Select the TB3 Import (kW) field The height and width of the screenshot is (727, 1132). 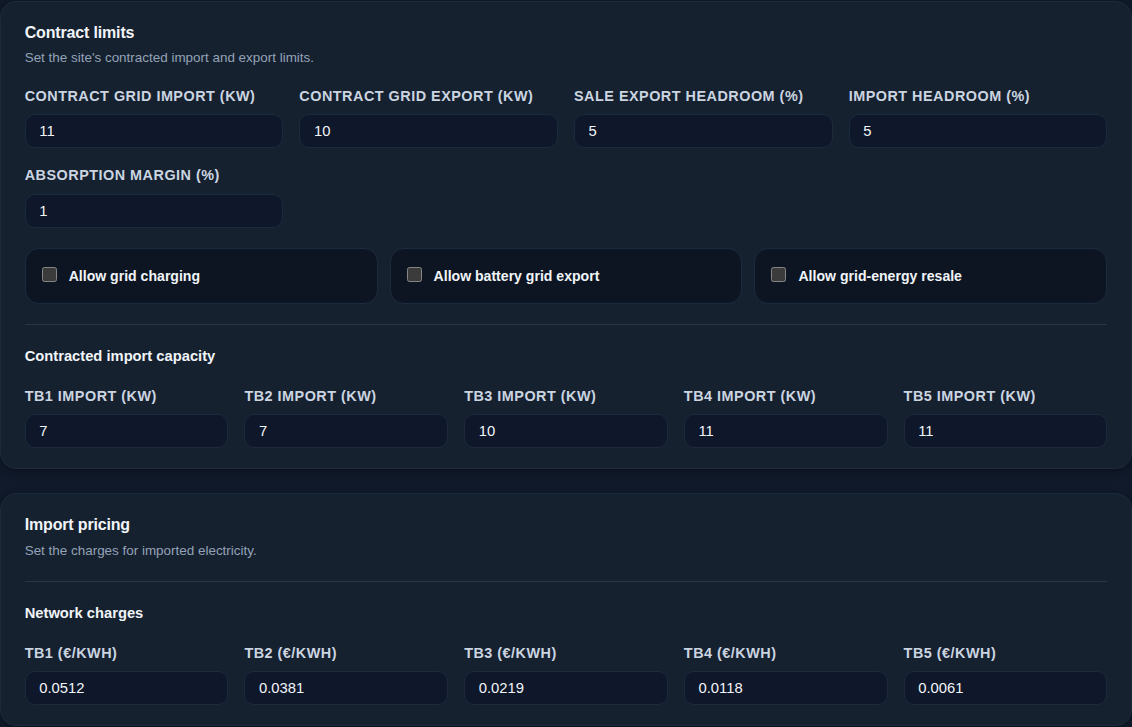pyautogui.click(x=566, y=431)
